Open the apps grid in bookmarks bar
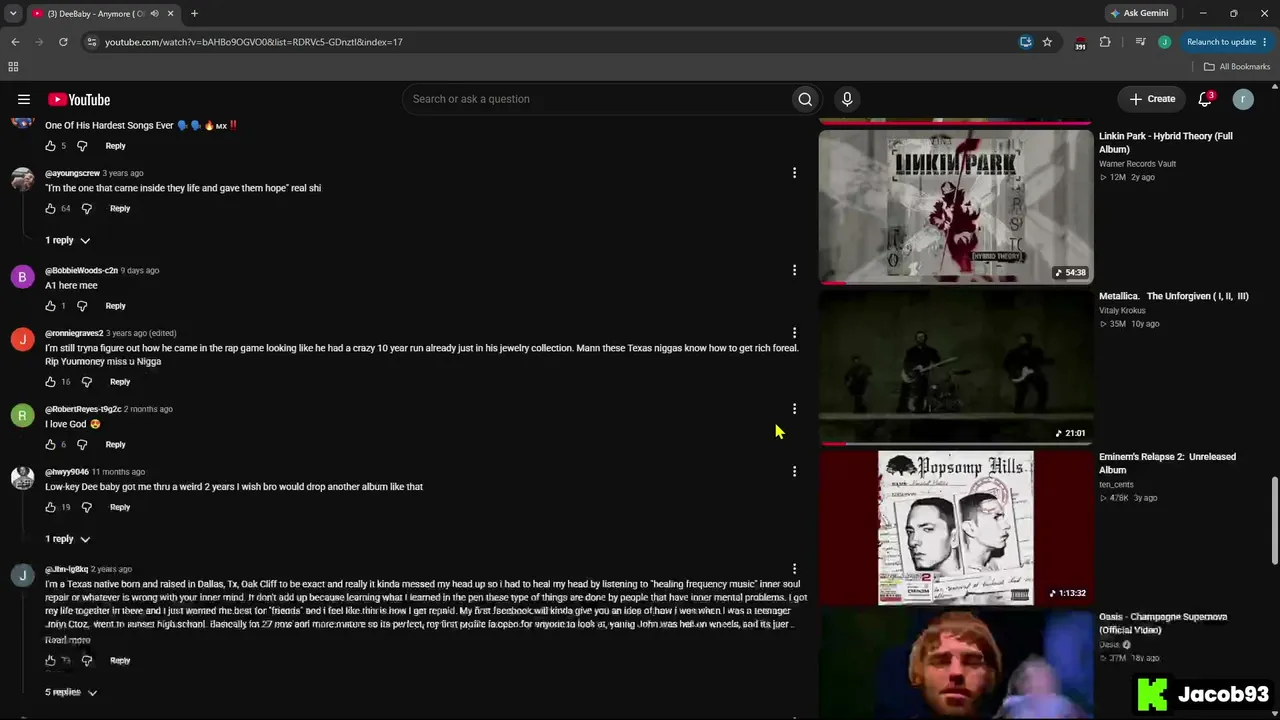 13,67
